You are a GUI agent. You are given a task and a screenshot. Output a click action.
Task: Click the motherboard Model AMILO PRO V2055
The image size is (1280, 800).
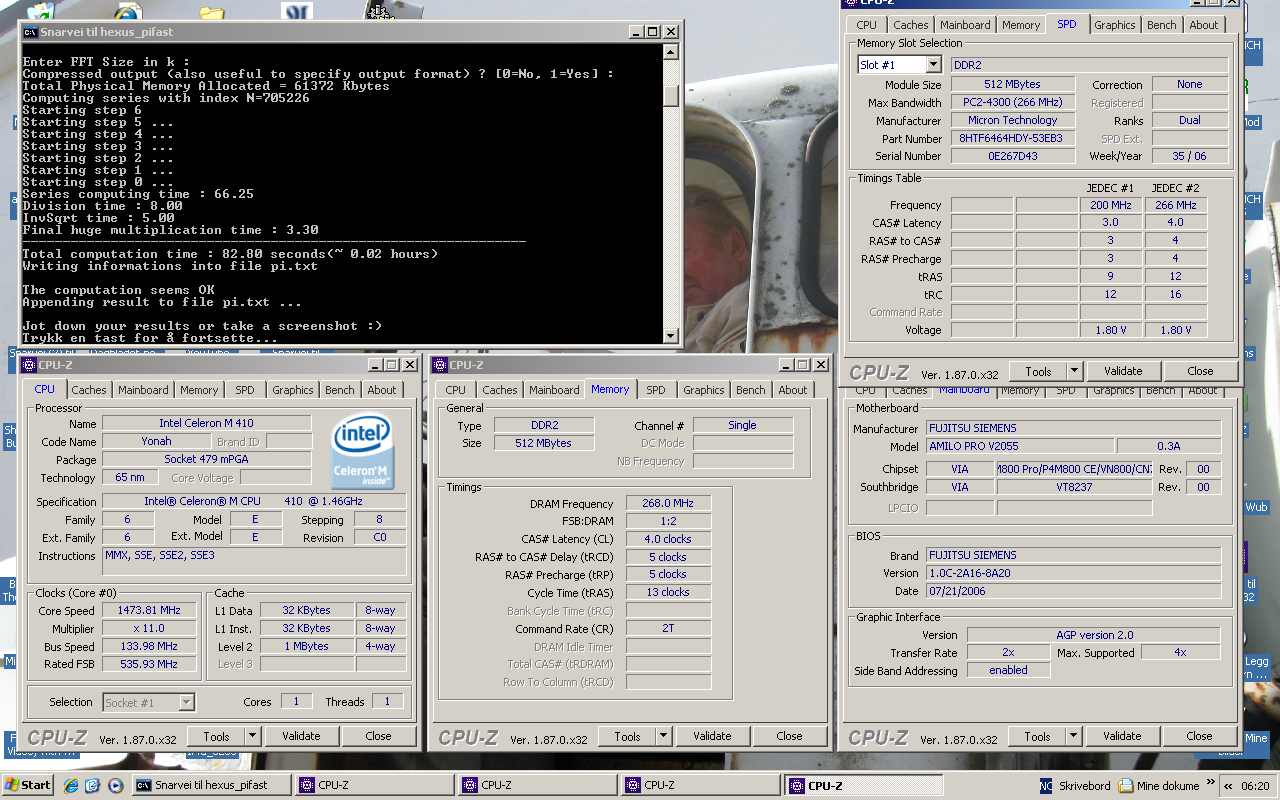click(x=1019, y=446)
